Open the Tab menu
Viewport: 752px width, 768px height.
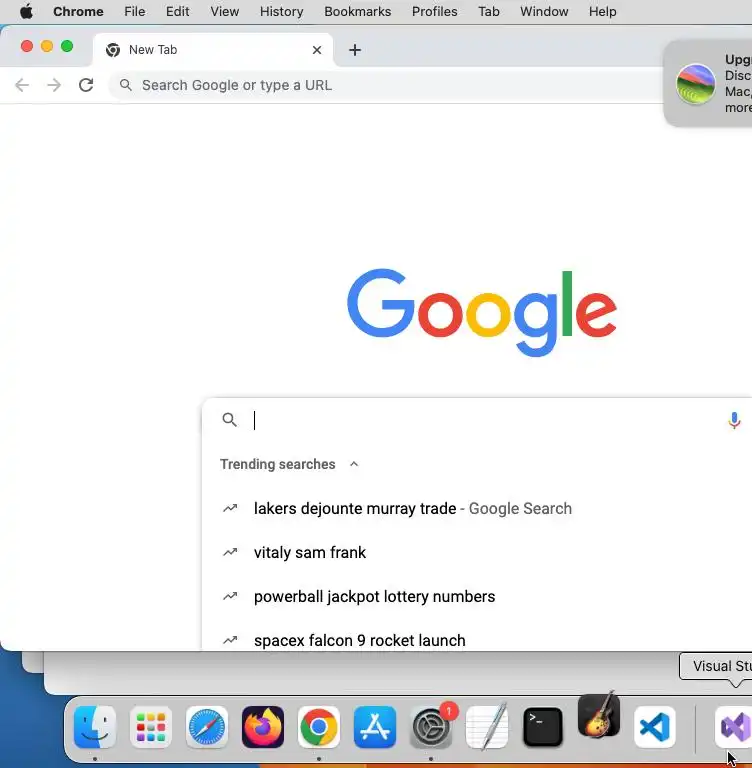tap(489, 11)
